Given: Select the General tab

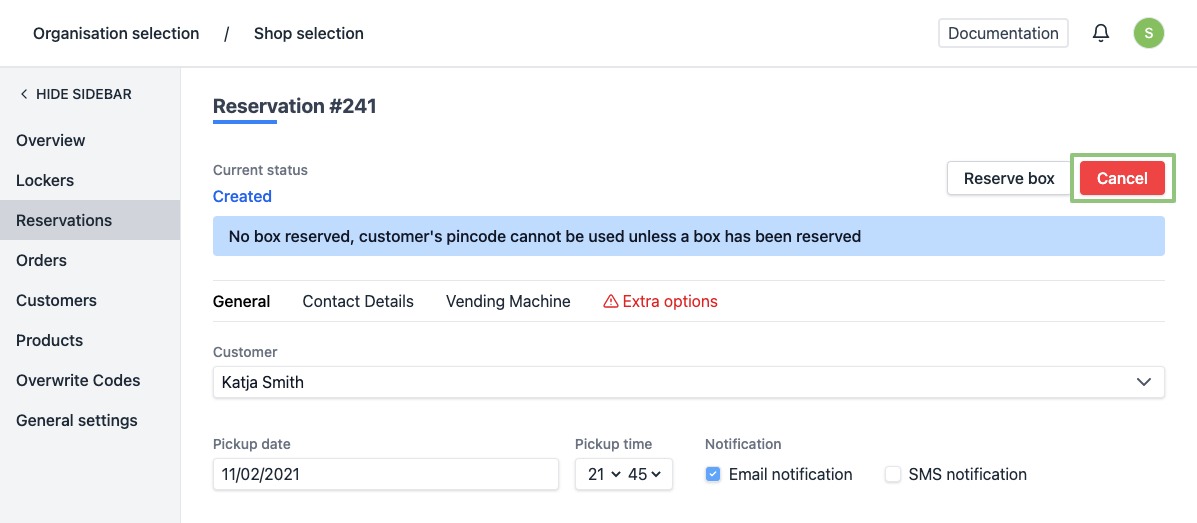Looking at the screenshot, I should (241, 301).
